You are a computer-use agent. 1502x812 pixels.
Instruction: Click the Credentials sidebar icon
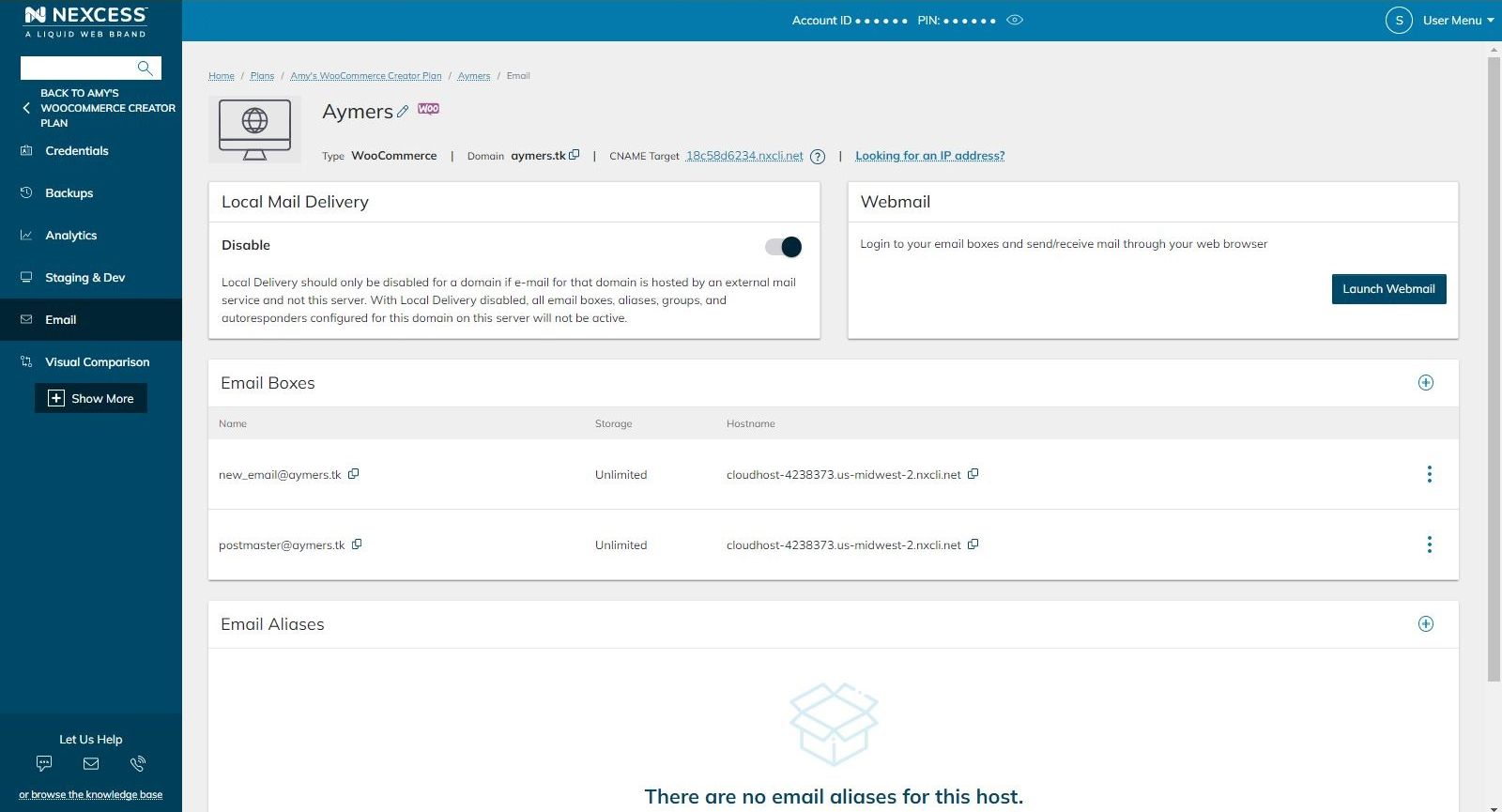(x=26, y=150)
